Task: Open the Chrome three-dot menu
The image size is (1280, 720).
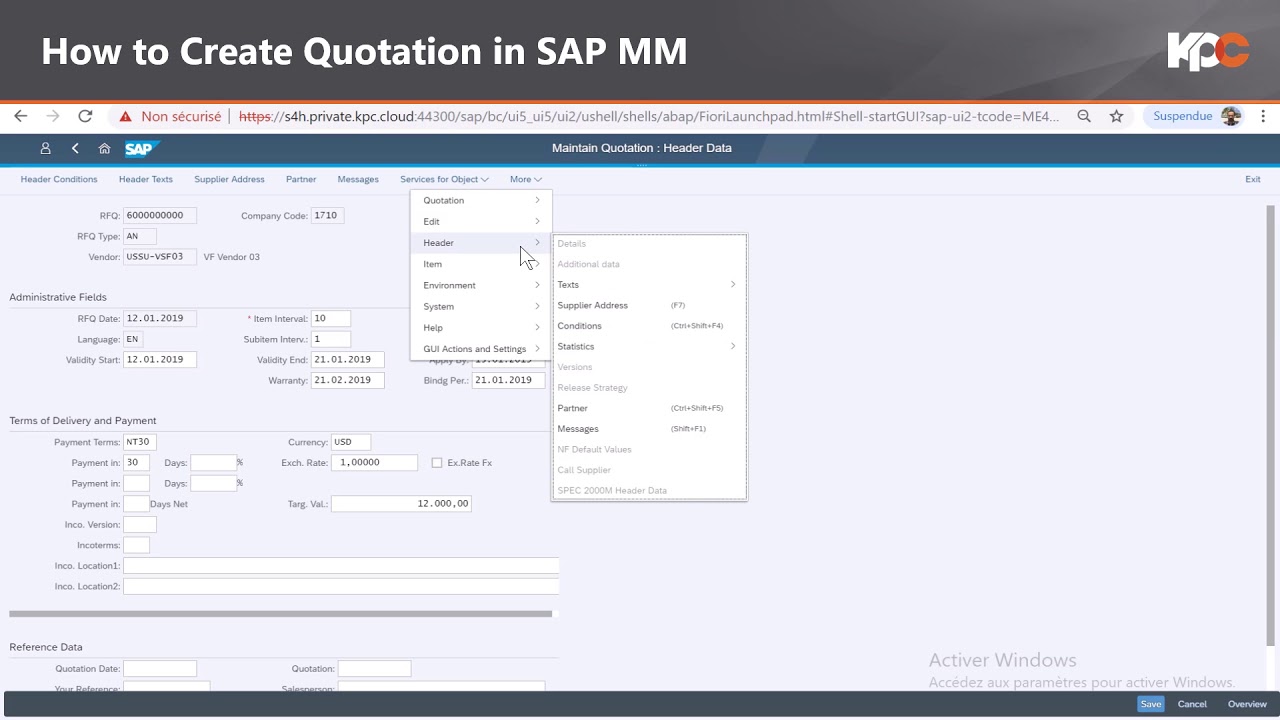Action: click(1264, 116)
